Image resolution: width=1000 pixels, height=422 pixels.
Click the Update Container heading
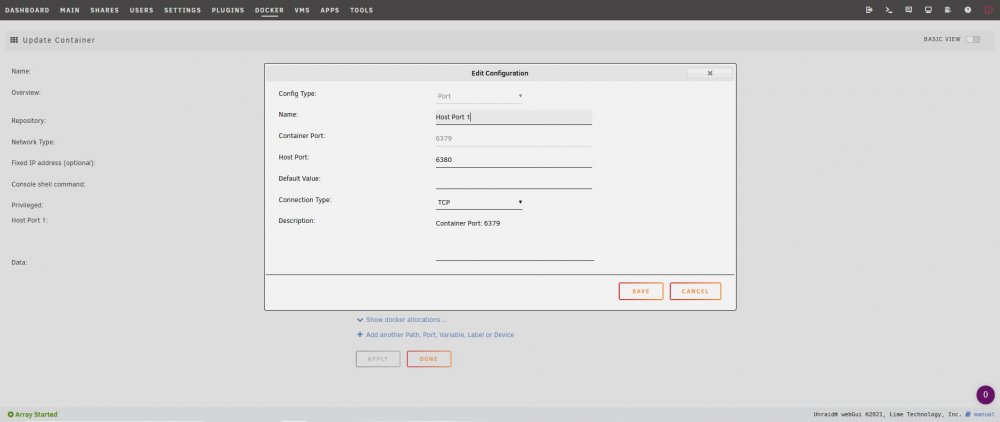[59, 40]
